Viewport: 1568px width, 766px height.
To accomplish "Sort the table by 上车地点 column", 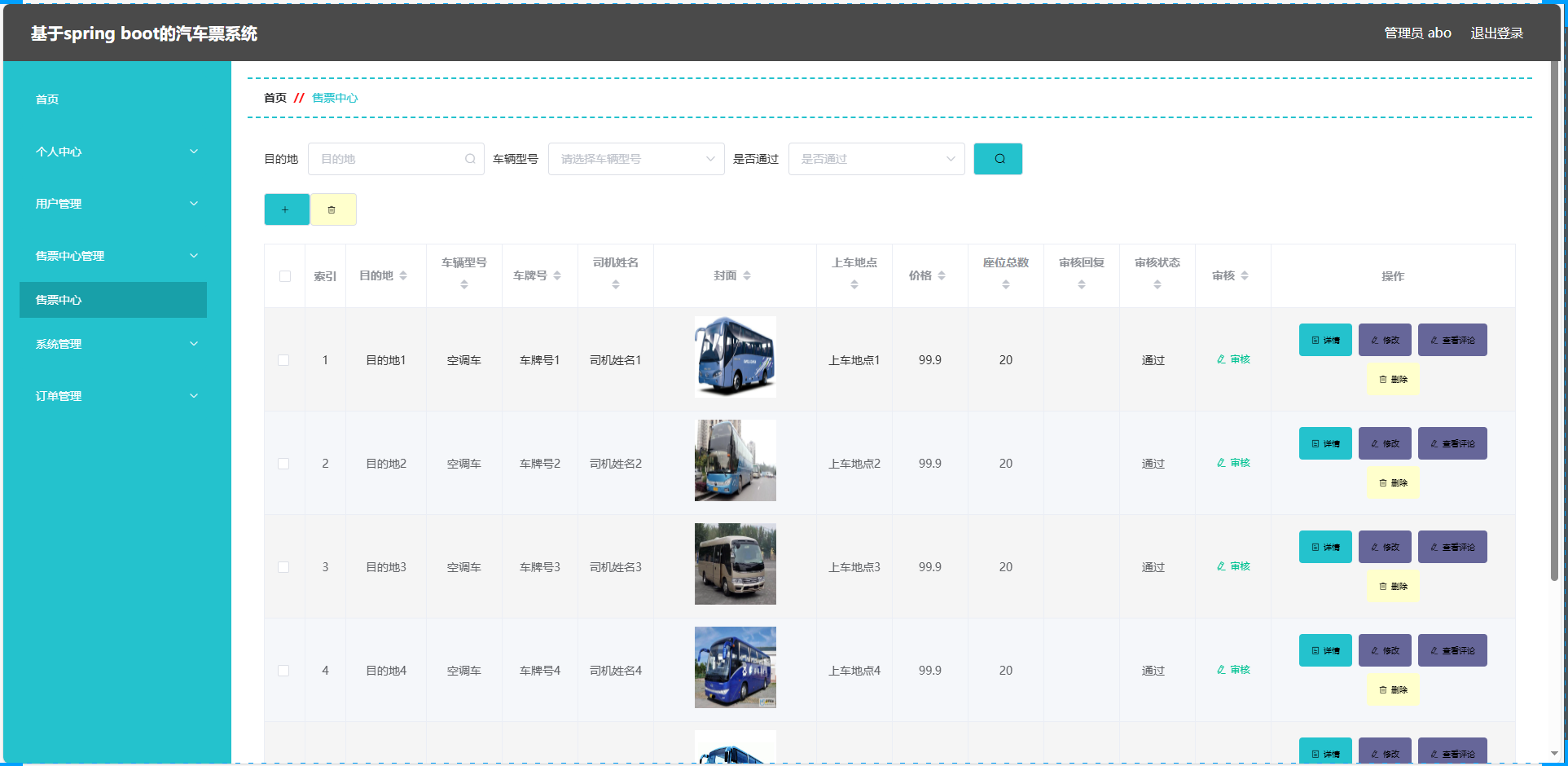I will [854, 284].
